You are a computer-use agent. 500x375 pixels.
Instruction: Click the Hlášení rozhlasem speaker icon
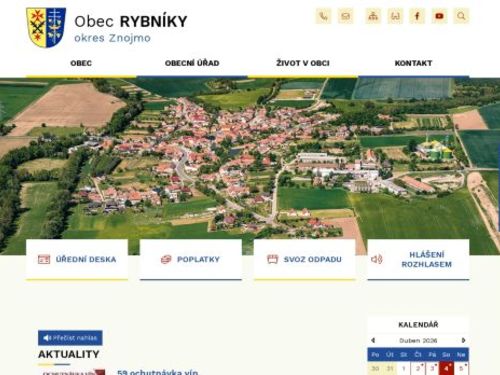(377, 259)
